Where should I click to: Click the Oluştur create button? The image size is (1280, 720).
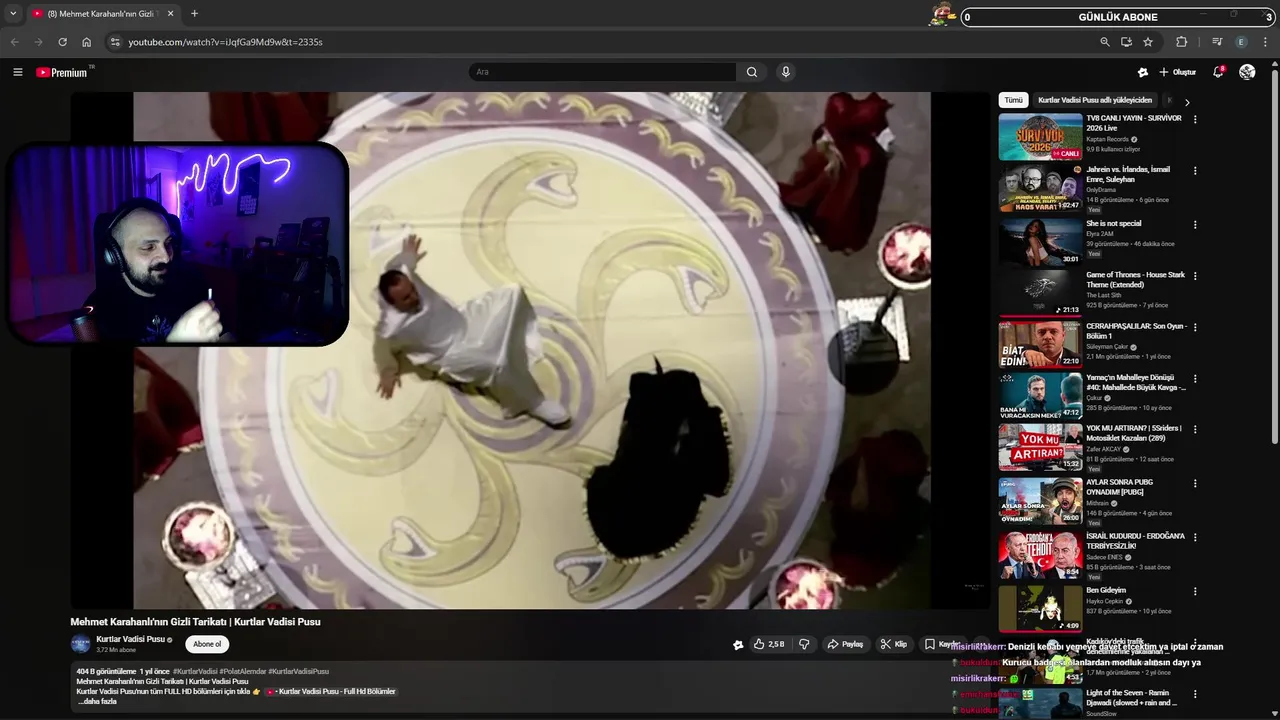point(1177,72)
